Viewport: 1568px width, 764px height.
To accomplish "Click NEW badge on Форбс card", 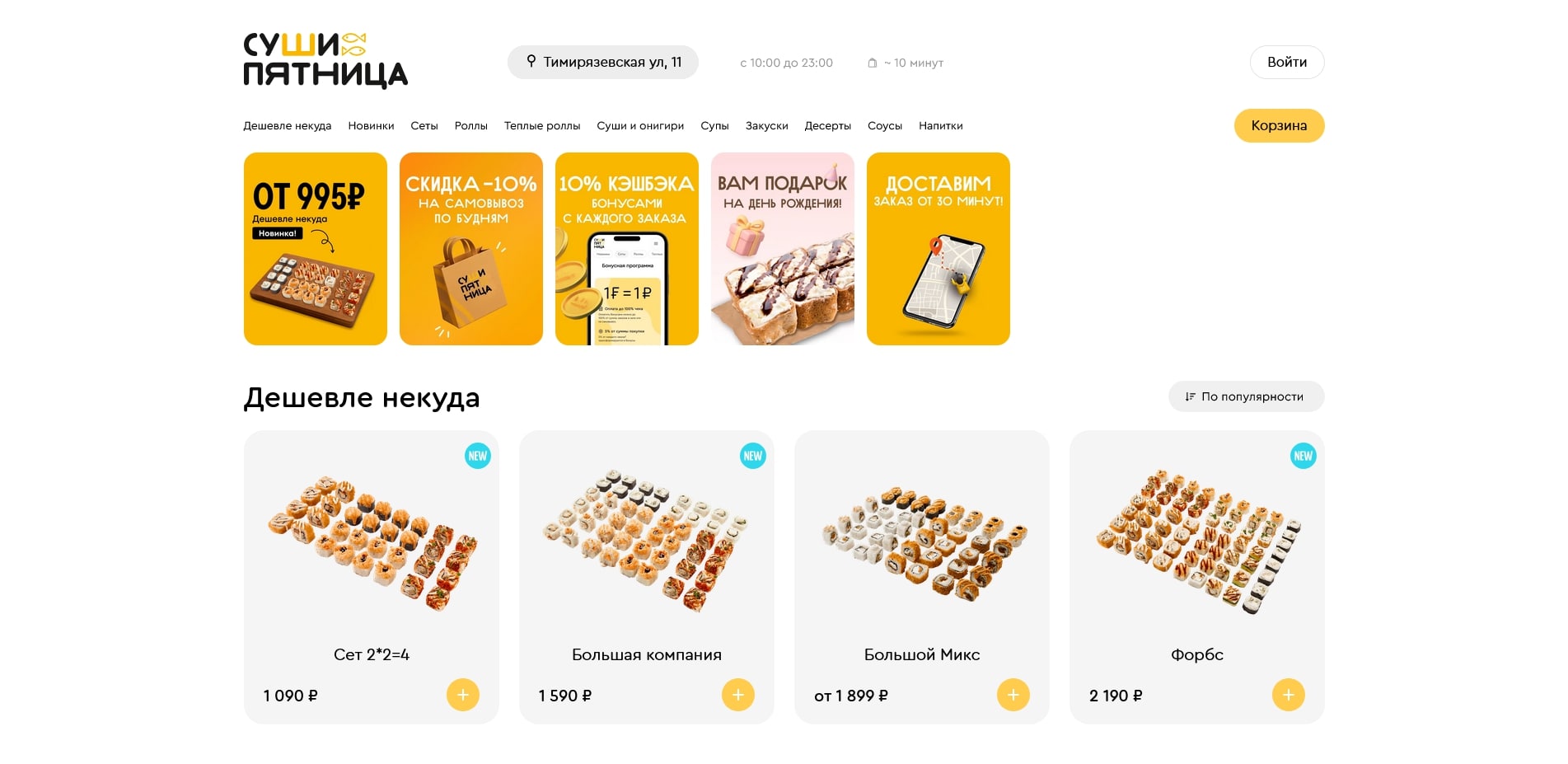I will coord(1303,456).
